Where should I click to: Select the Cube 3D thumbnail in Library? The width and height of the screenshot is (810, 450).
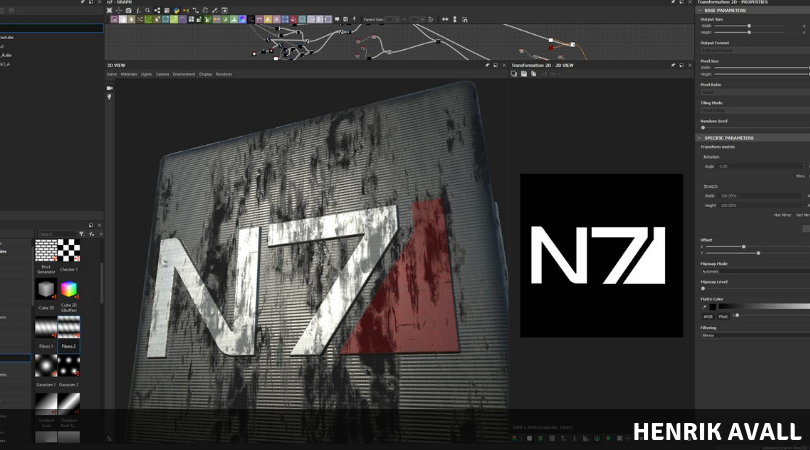pos(46,289)
